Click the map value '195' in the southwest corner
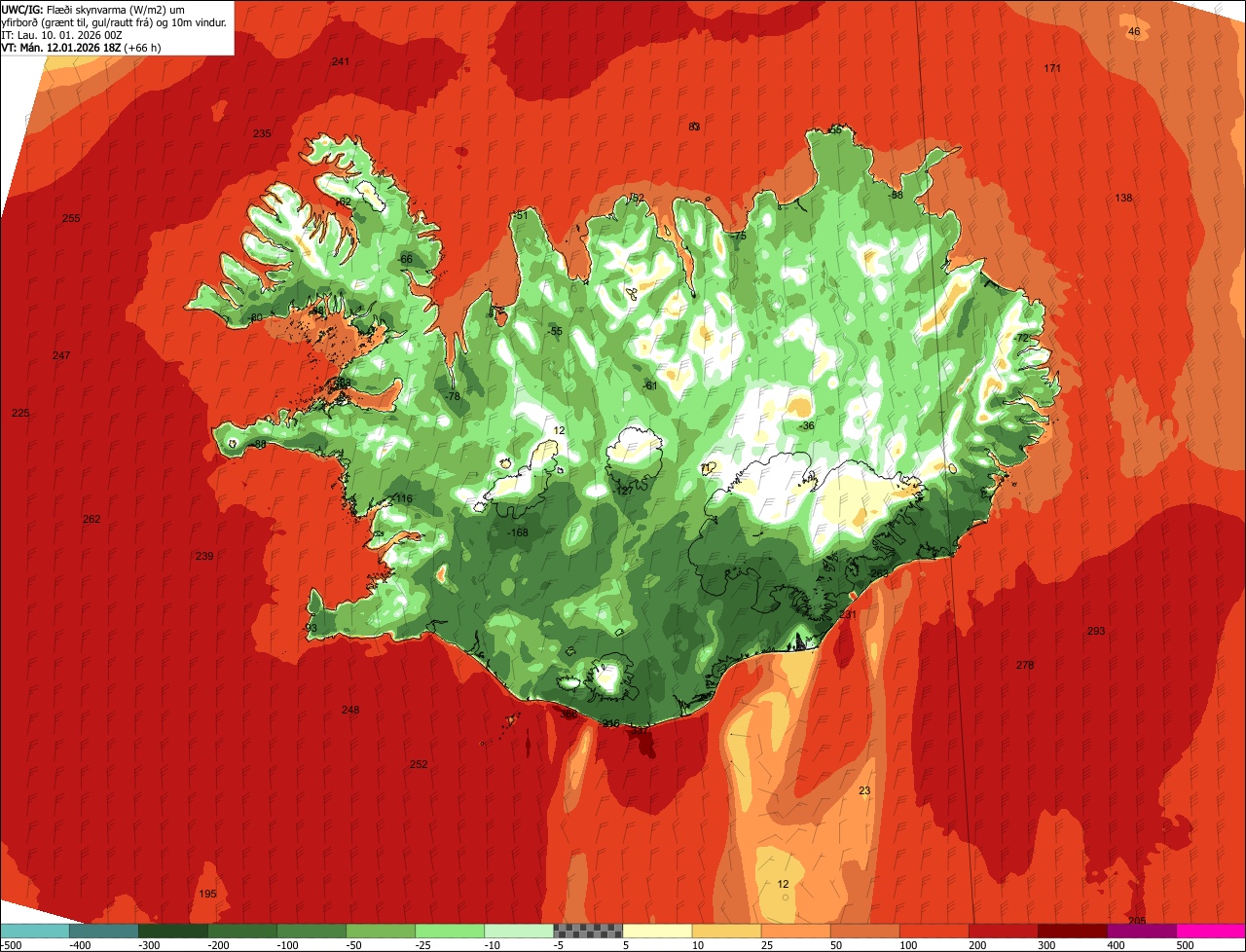Viewport: 1246px width, 952px height. click(207, 894)
